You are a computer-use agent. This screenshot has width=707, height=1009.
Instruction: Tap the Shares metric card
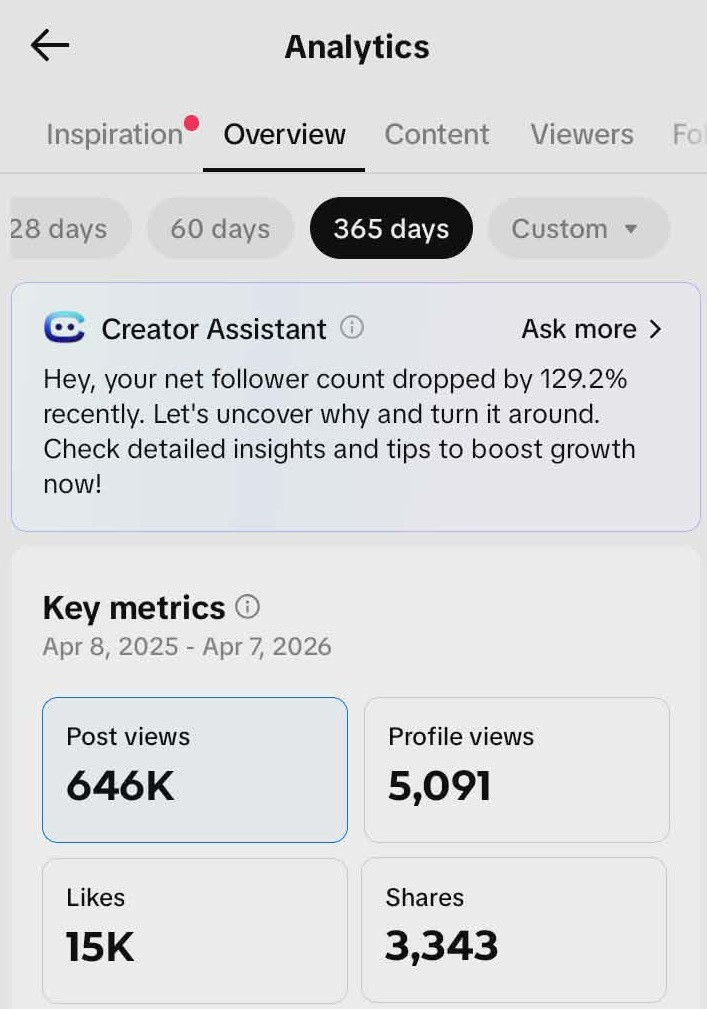pos(514,929)
